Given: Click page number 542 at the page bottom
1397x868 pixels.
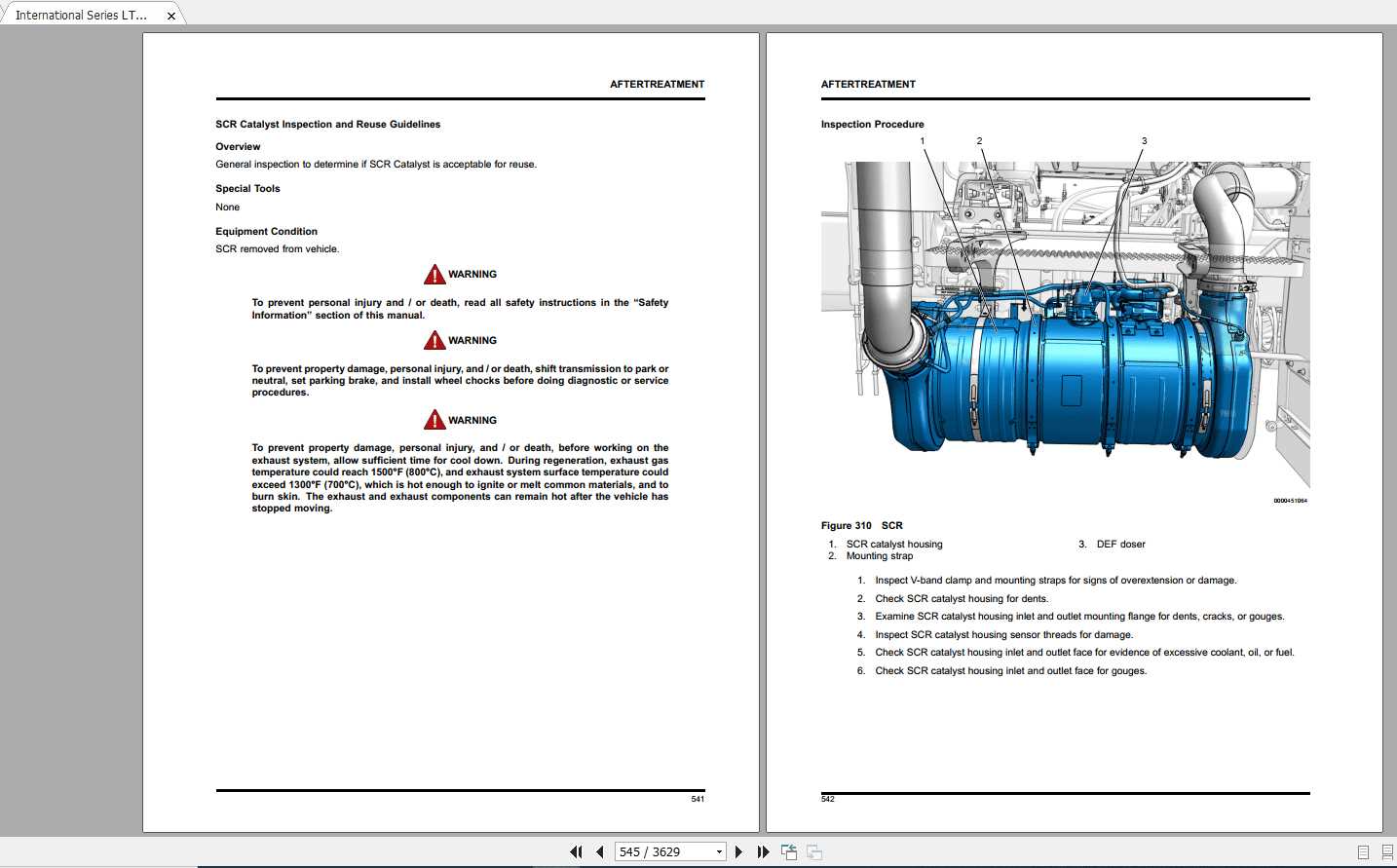Looking at the screenshot, I should point(828,800).
